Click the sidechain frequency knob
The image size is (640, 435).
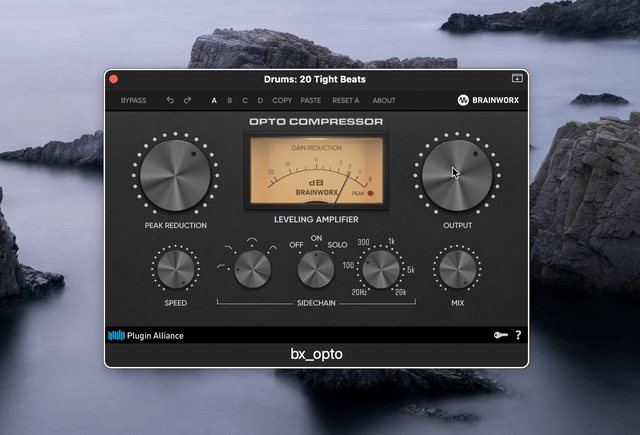coord(381,269)
